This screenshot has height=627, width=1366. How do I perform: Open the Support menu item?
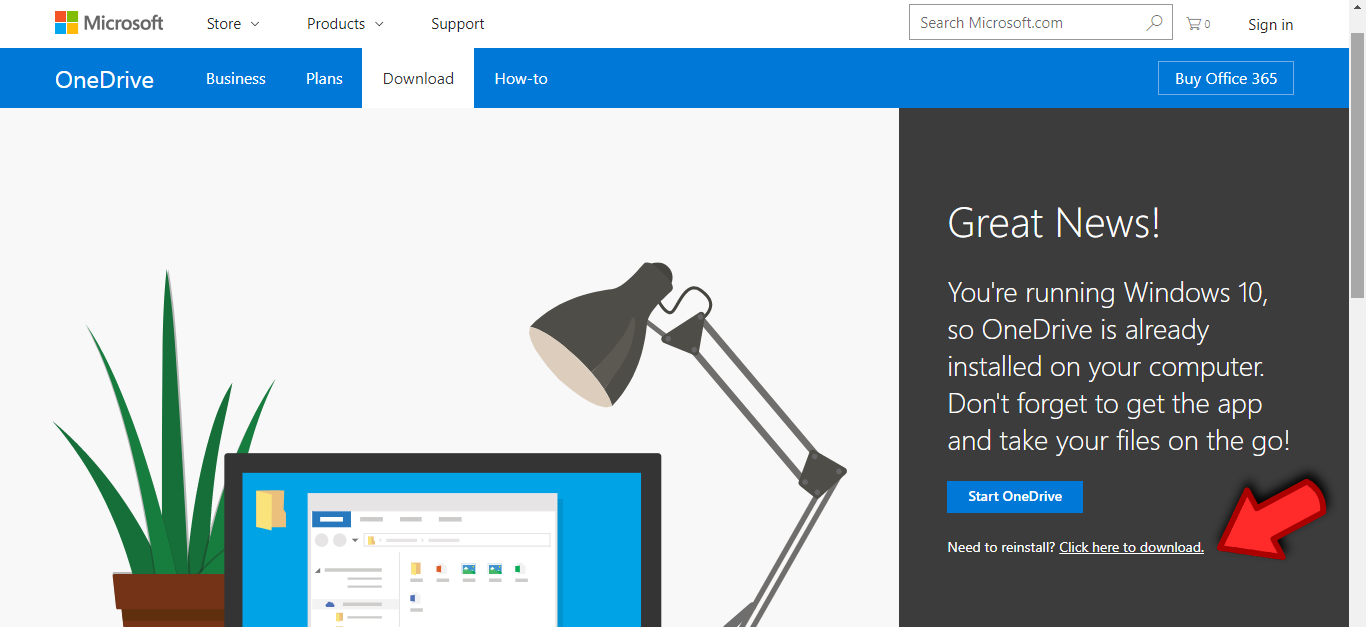(458, 24)
